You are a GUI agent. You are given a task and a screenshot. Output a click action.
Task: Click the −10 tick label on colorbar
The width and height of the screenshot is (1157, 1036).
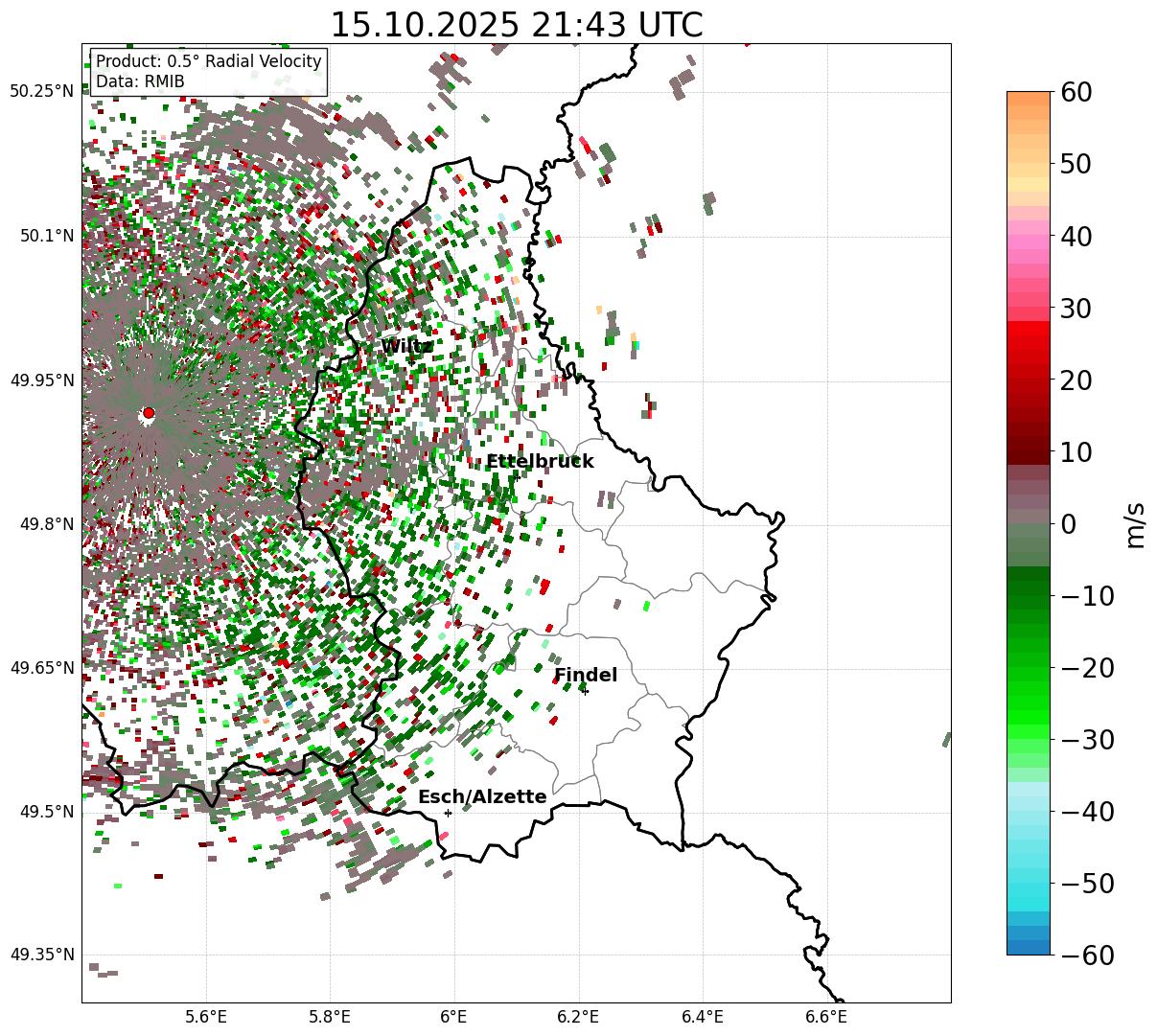coord(1089,595)
